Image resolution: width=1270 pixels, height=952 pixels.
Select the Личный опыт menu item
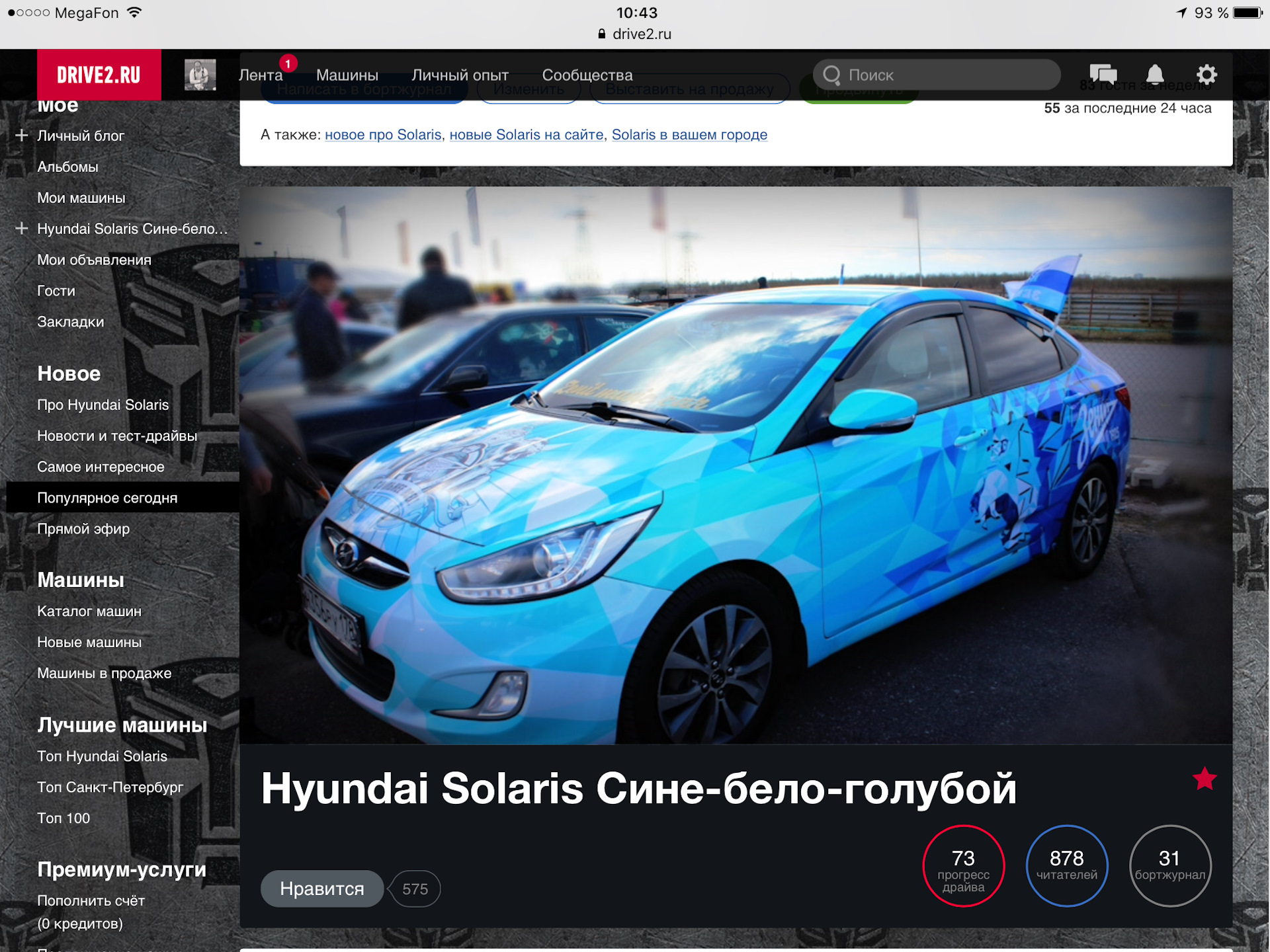click(459, 74)
